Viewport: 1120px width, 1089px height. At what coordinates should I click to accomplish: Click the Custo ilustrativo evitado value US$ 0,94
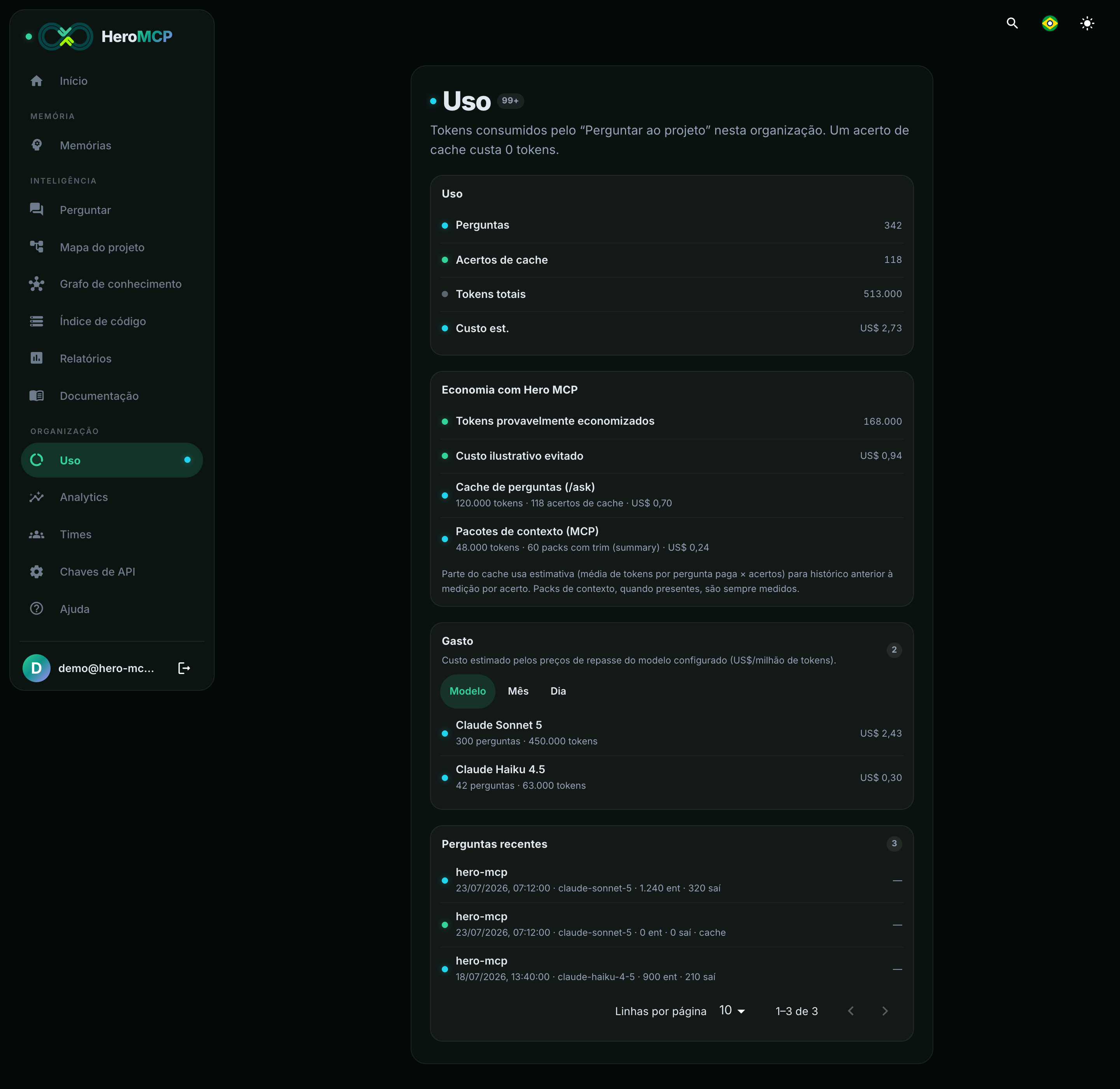(x=881, y=456)
